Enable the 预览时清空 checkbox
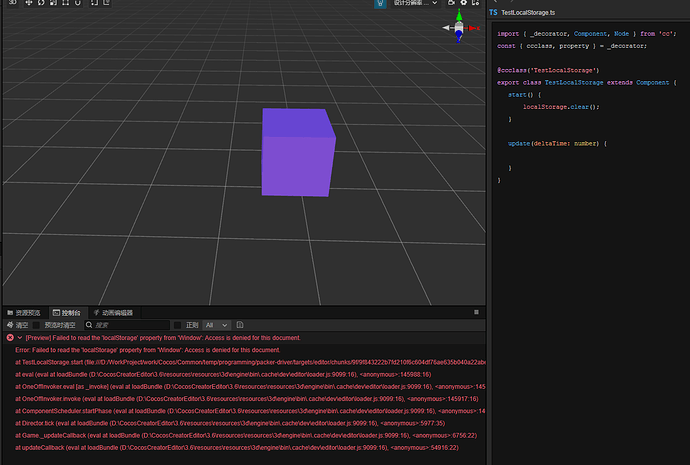Viewport: 690px width, 465px height. pyautogui.click(x=37, y=325)
